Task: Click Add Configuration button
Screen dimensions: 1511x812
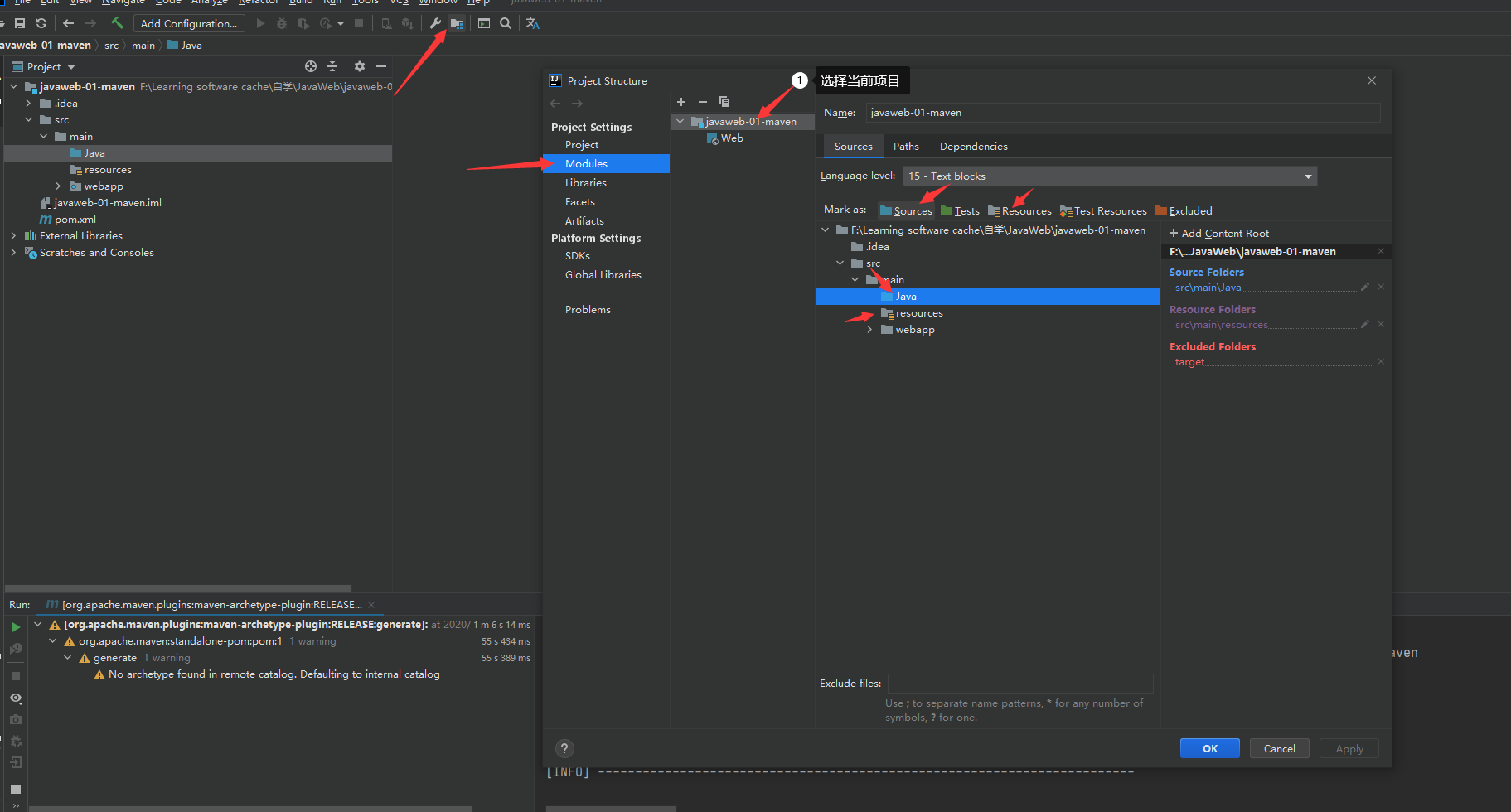Action: [x=189, y=23]
